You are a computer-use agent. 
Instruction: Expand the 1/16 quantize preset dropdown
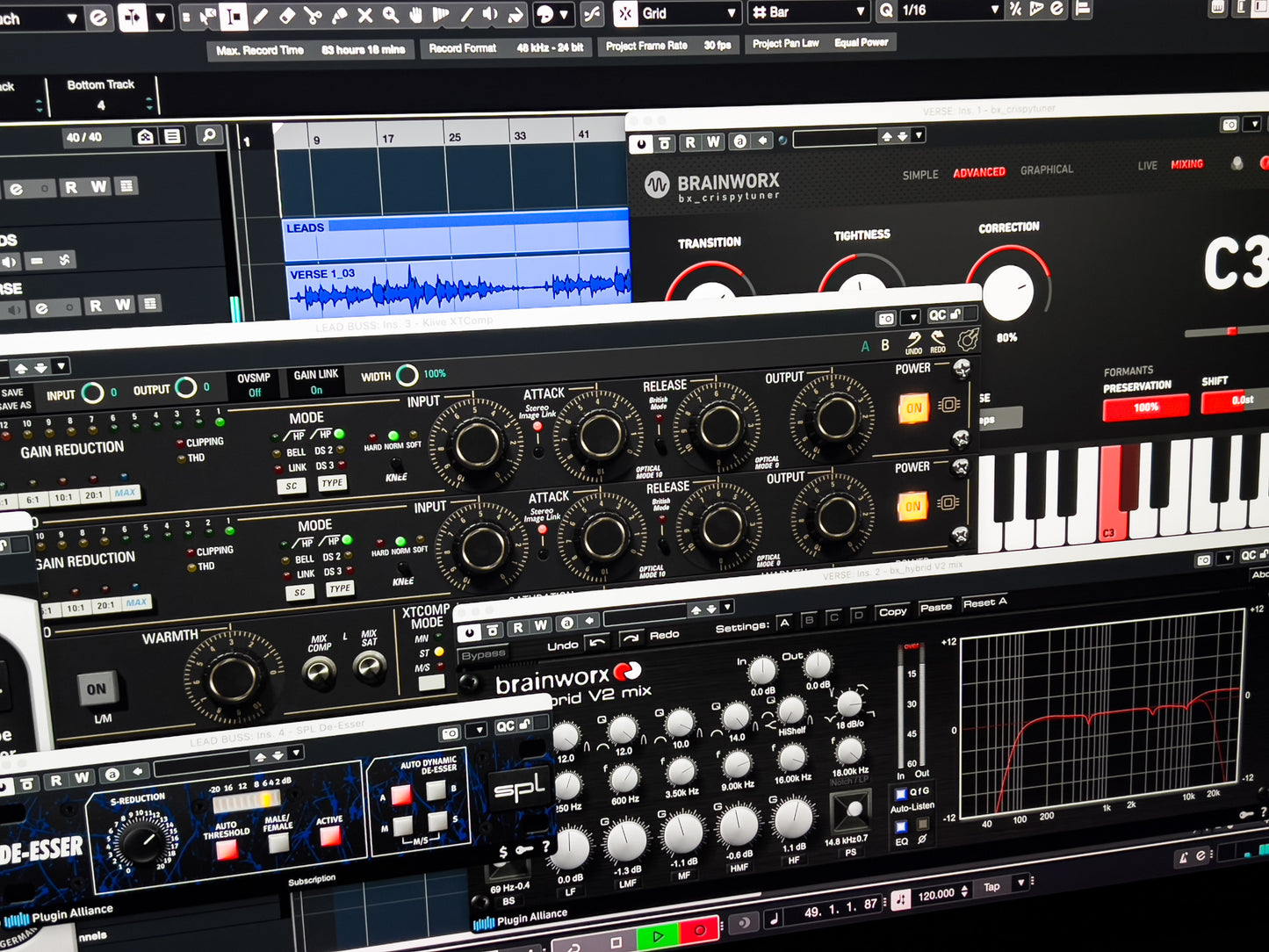click(994, 11)
